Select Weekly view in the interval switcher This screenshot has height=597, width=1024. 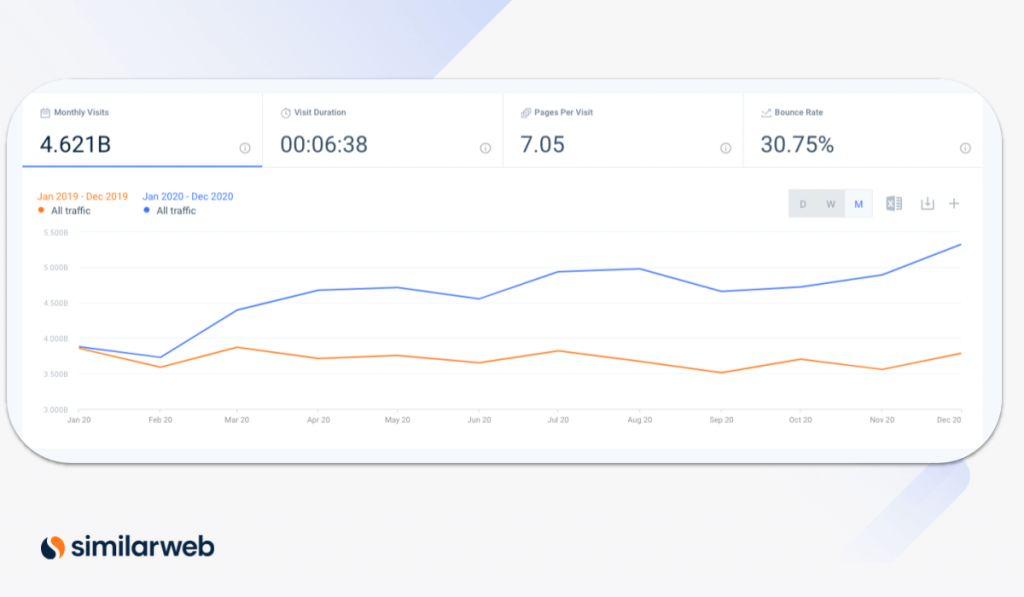click(831, 203)
